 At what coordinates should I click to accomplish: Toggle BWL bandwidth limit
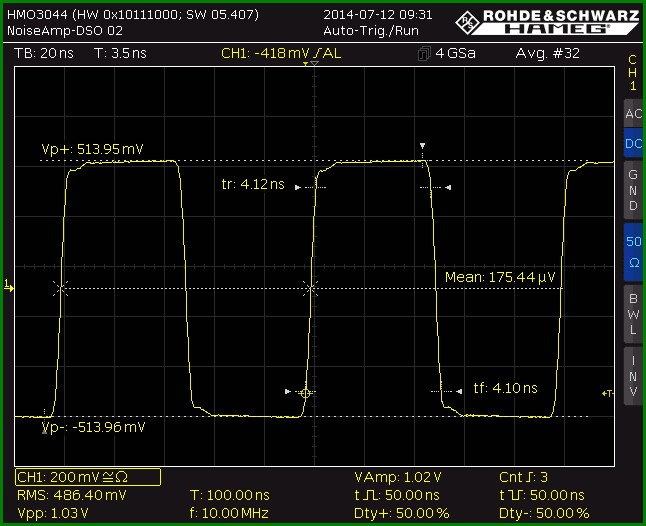pos(633,314)
